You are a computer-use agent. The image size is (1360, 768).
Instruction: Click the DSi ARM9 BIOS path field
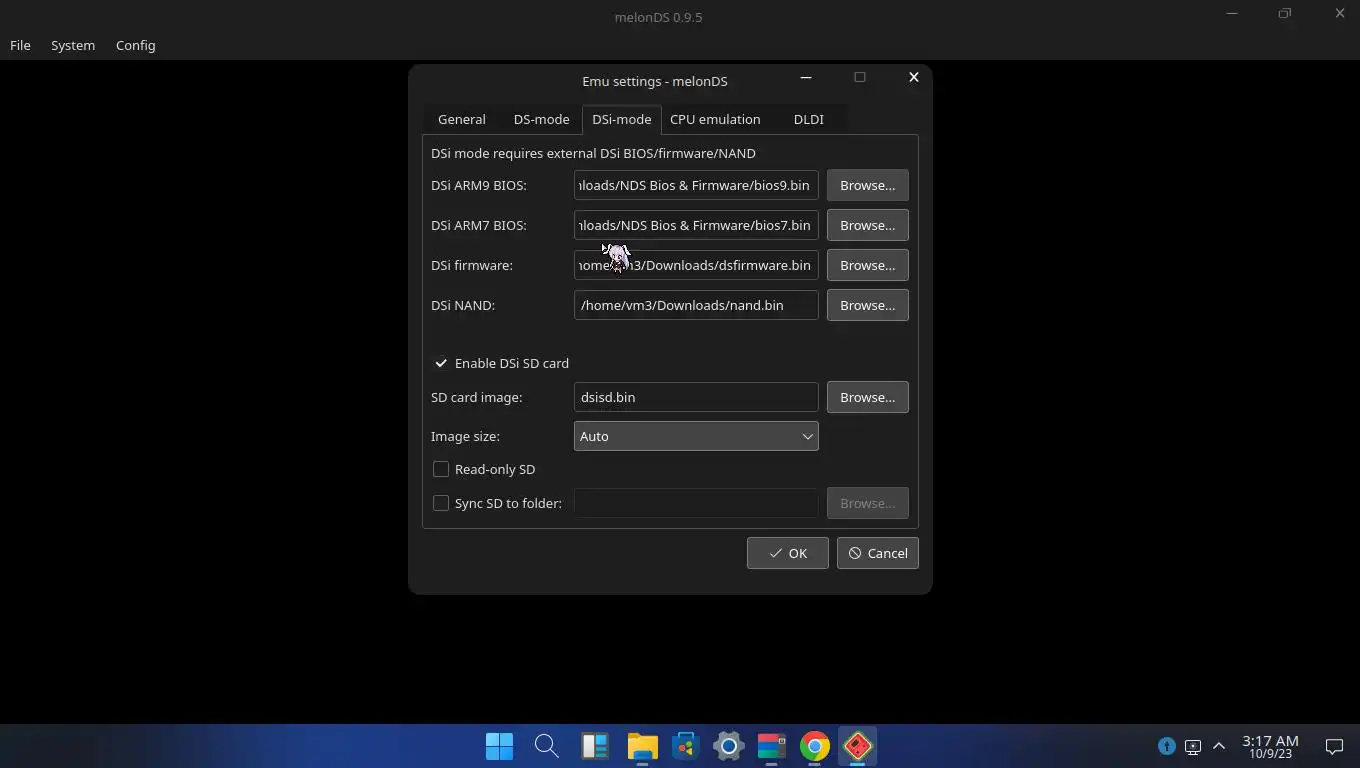click(x=696, y=185)
